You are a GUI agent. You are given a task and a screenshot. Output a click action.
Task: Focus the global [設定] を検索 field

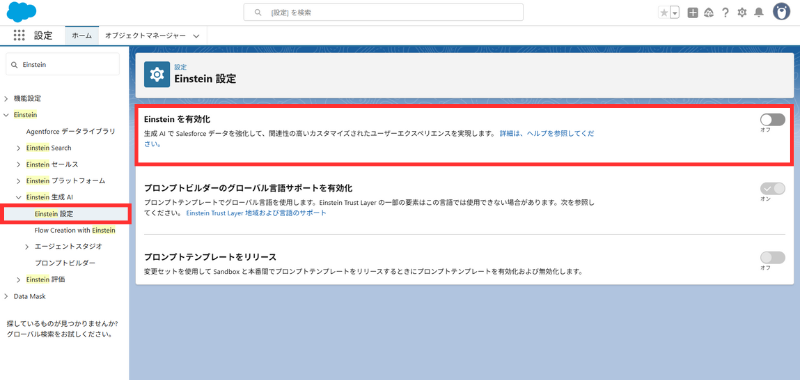384,12
